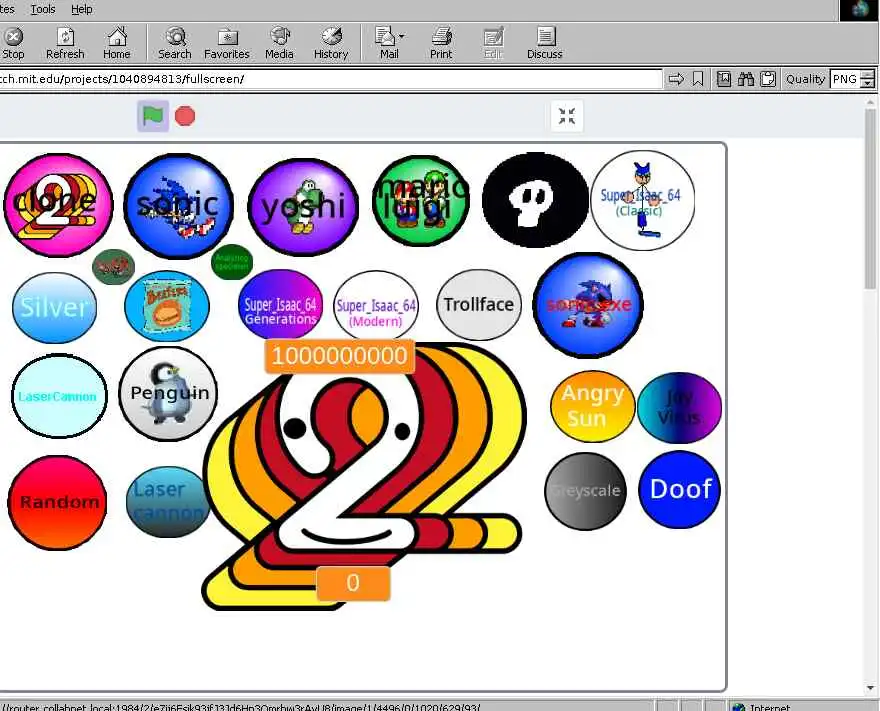
Task: Open the History panel
Action: click(x=331, y=43)
